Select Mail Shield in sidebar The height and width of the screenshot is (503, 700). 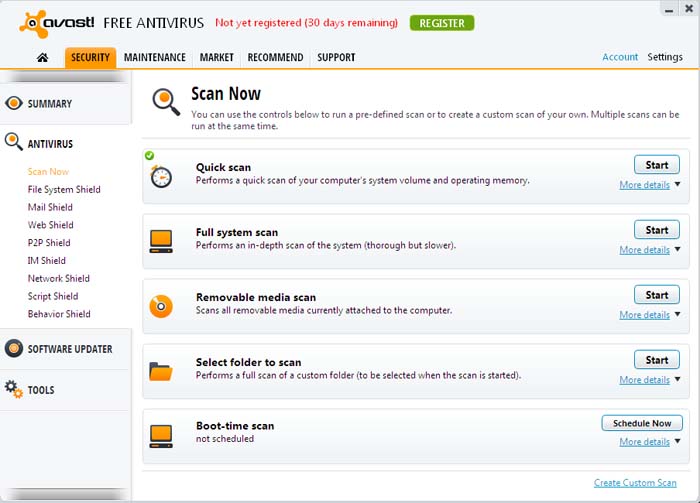50,208
